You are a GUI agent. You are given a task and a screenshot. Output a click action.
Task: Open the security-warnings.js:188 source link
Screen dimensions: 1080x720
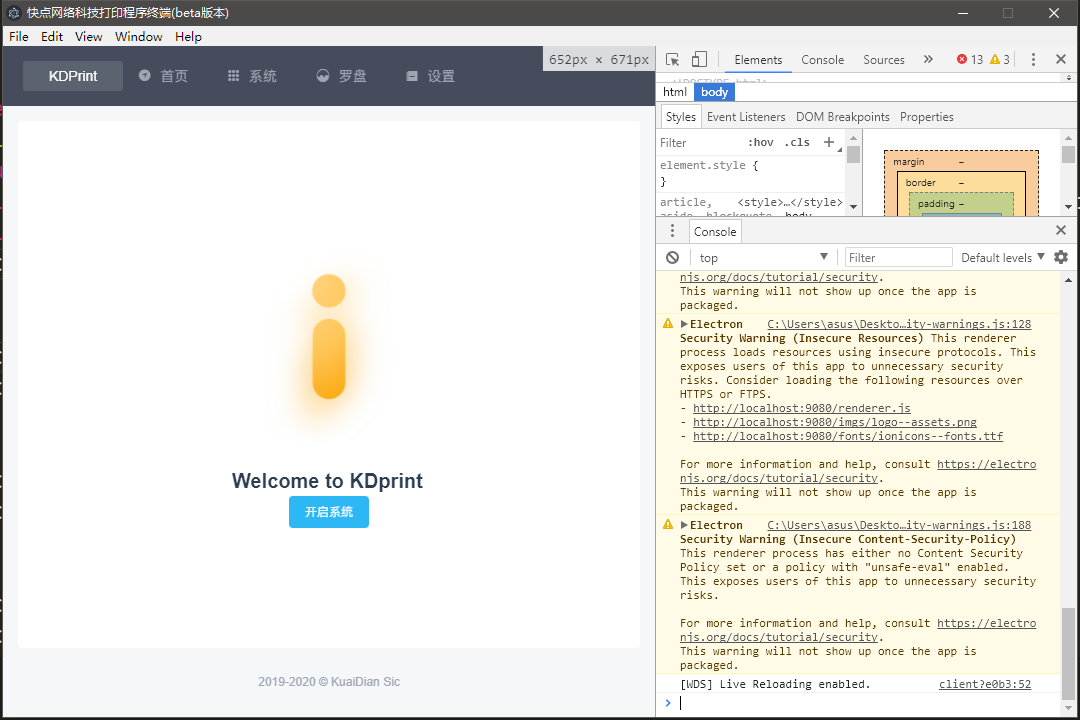coord(899,525)
